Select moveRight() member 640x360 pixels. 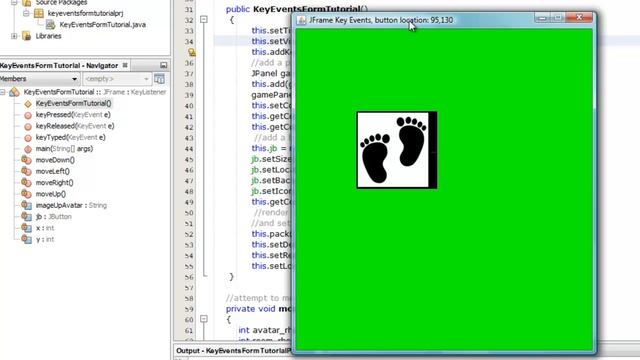click(55, 183)
